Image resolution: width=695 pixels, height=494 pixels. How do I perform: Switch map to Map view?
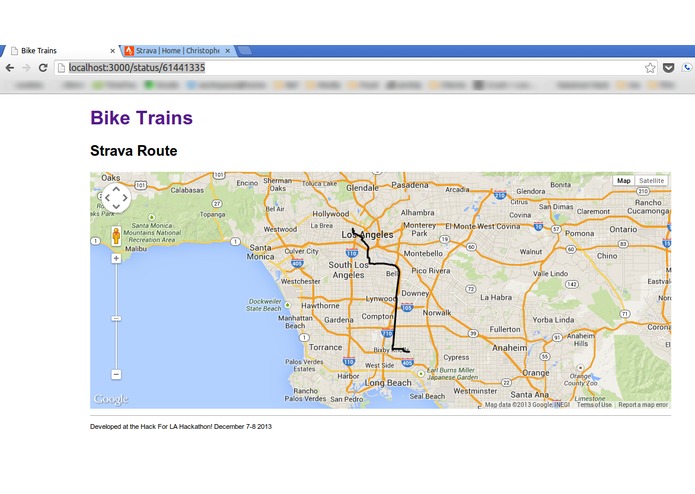[624, 181]
